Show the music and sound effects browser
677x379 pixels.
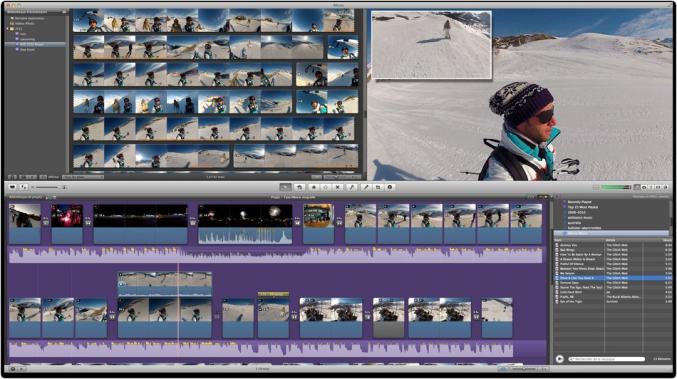[x=637, y=187]
